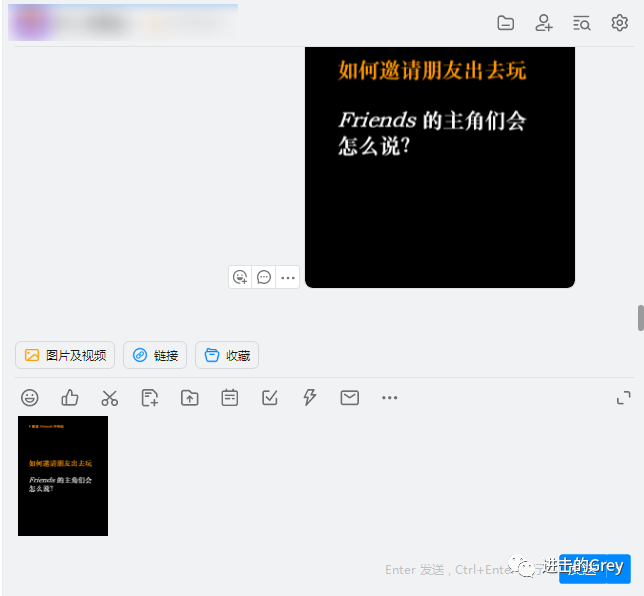Viewport: 644px width, 596px height.
Task: Open the sent black image message
Action: point(440,167)
